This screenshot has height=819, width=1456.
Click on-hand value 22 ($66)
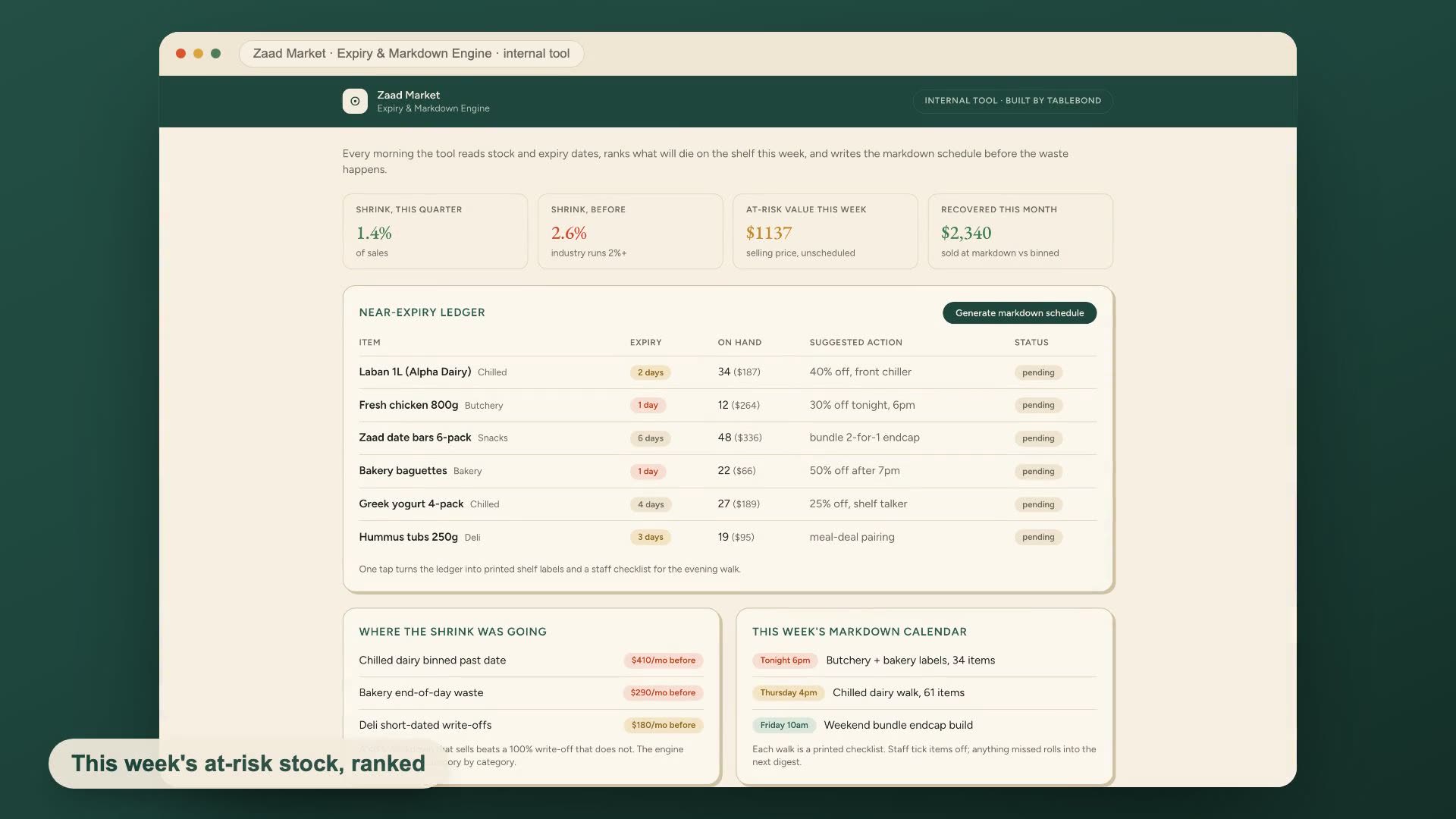click(736, 471)
